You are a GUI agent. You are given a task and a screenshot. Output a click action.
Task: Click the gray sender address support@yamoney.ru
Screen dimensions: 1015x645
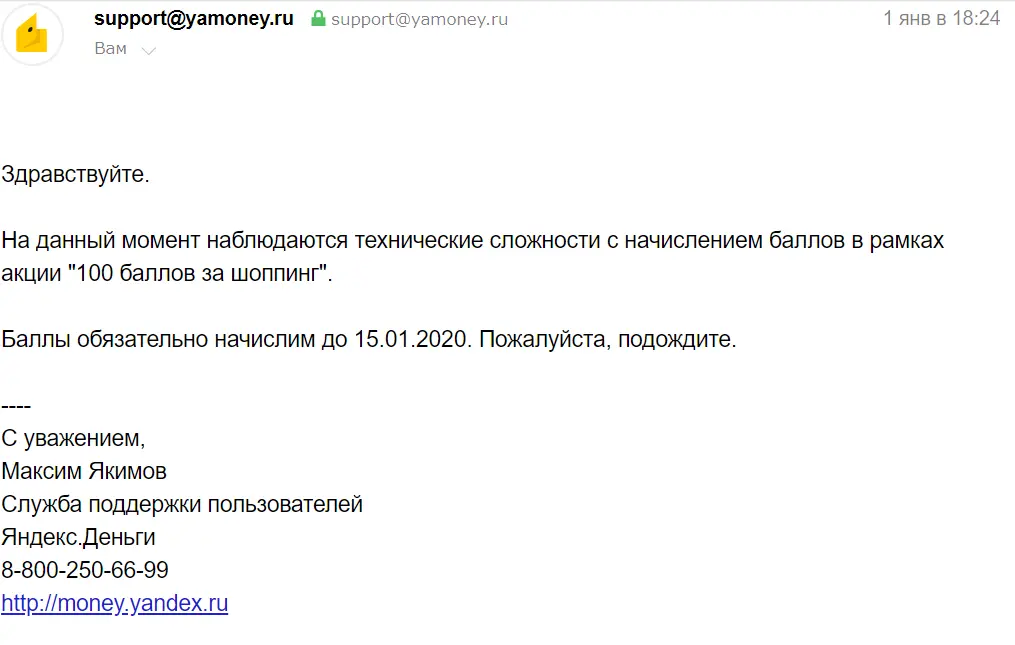tap(419, 19)
